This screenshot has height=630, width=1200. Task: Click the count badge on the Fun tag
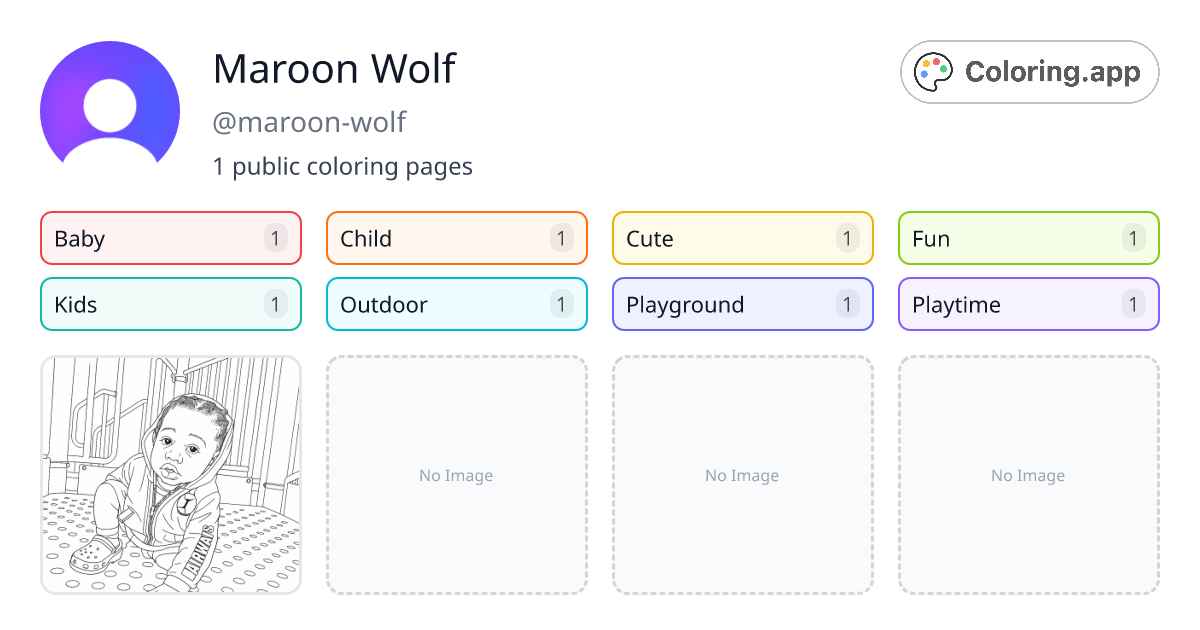(1133, 238)
